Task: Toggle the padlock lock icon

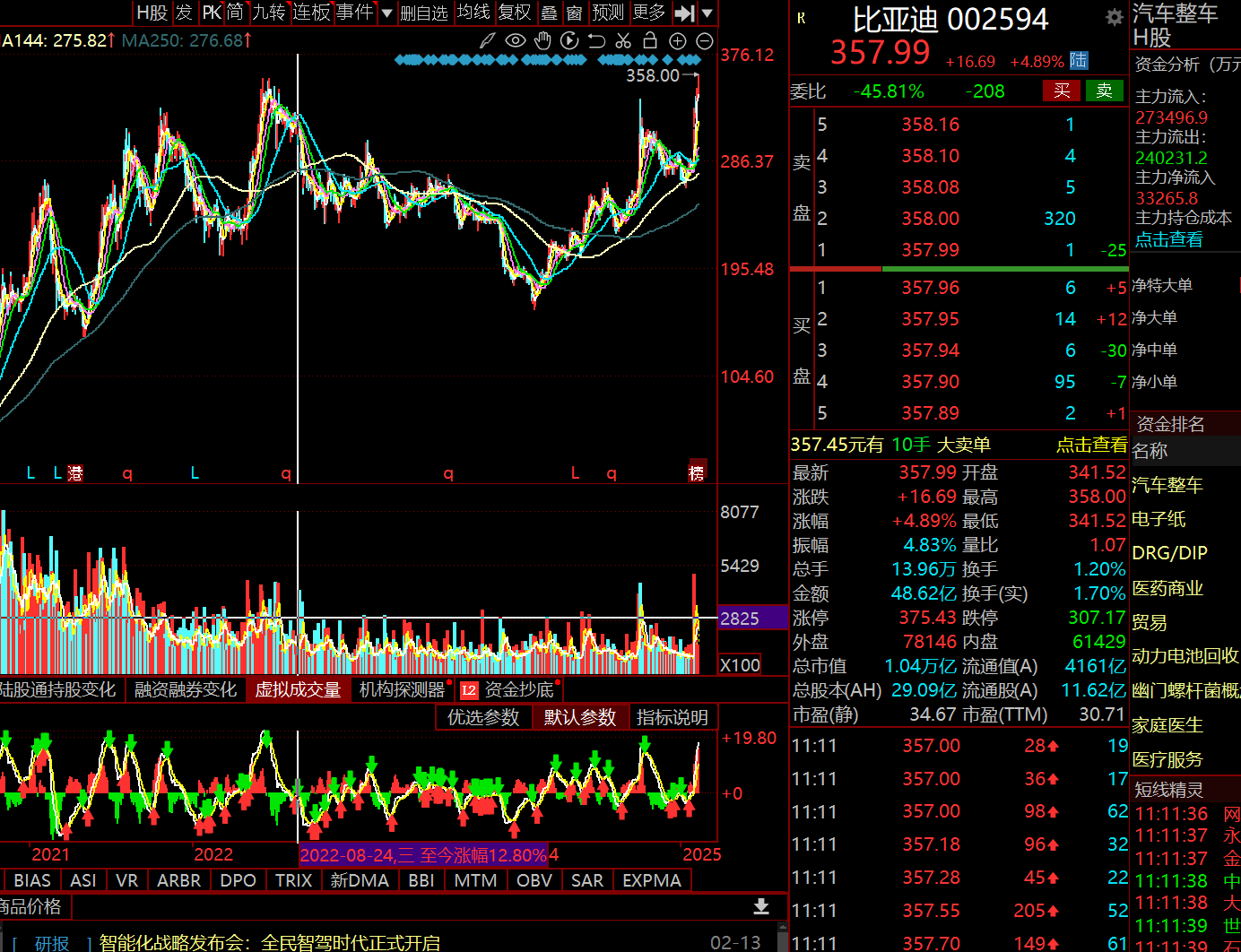Action: pyautogui.click(x=650, y=40)
